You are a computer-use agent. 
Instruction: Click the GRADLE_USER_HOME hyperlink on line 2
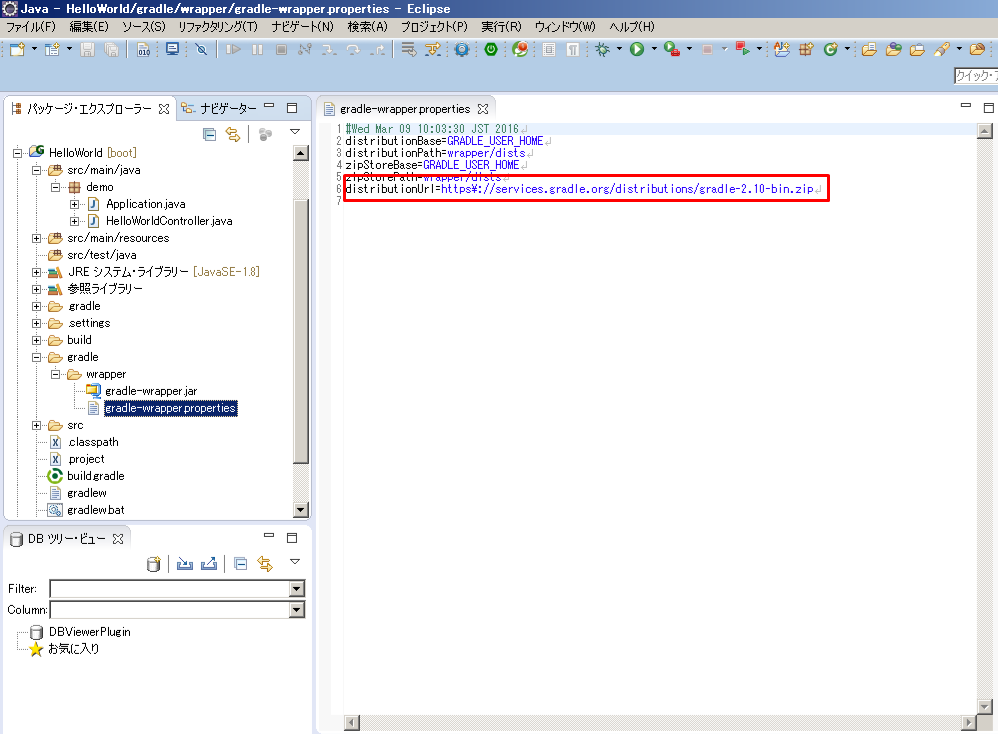[x=494, y=140]
